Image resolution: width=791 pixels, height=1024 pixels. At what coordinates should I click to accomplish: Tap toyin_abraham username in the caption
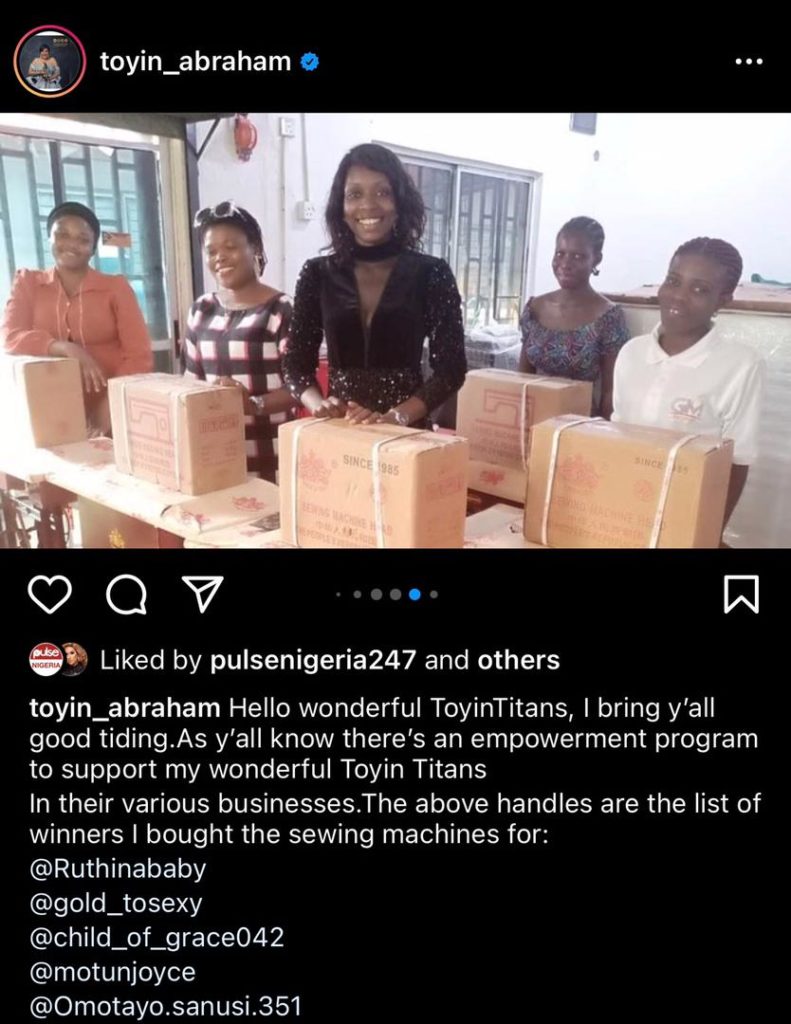coord(125,708)
